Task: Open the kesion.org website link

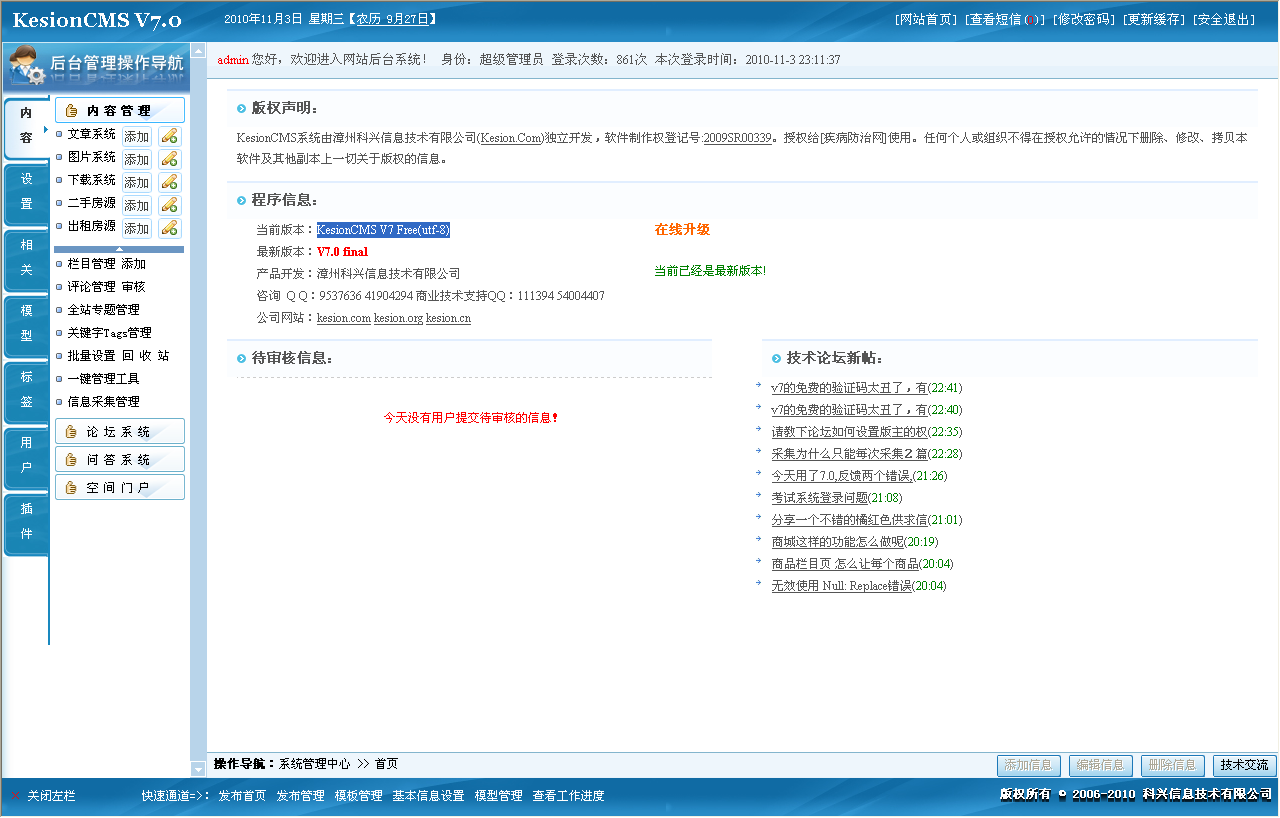Action: 398,319
